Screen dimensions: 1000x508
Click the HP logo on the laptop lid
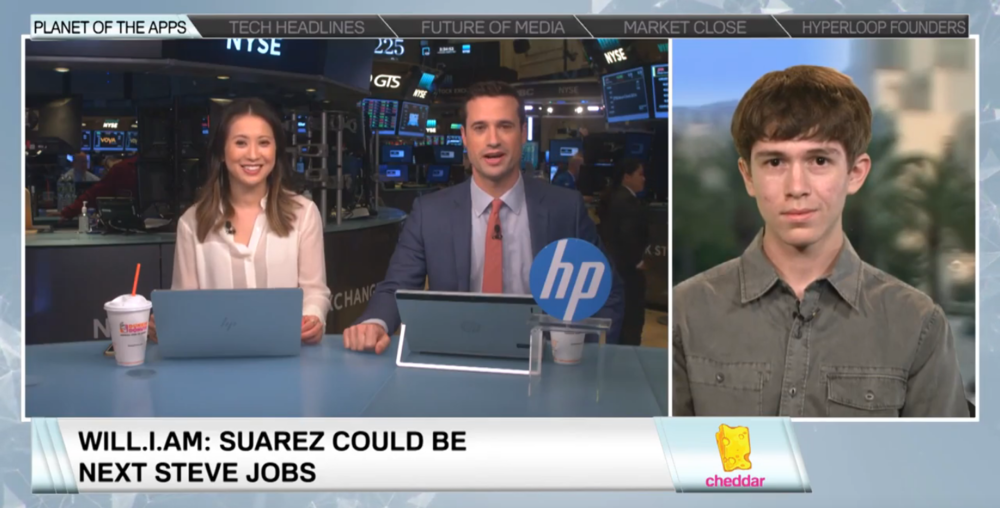228,324
